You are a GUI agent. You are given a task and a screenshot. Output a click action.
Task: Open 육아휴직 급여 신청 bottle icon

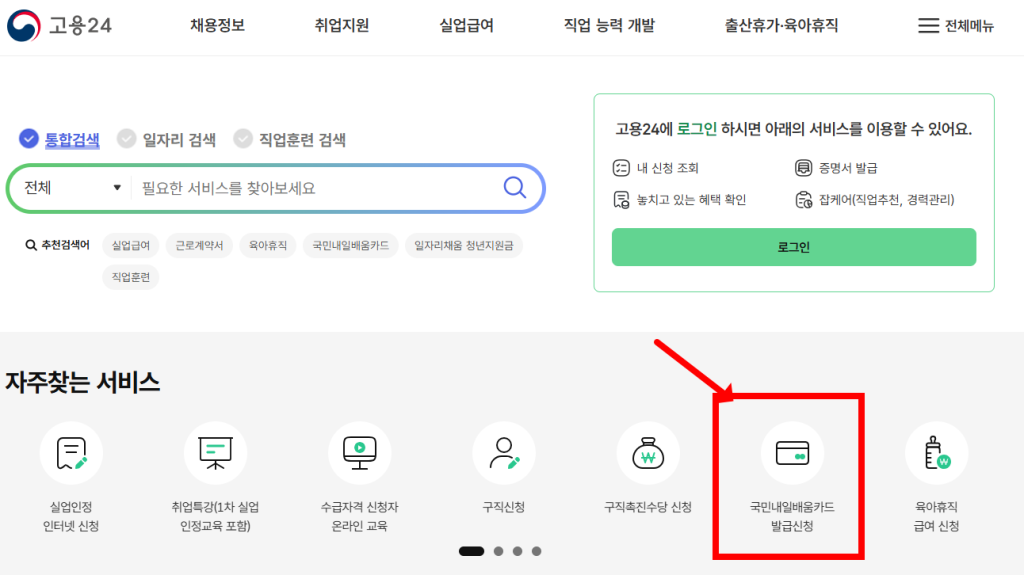(x=936, y=454)
